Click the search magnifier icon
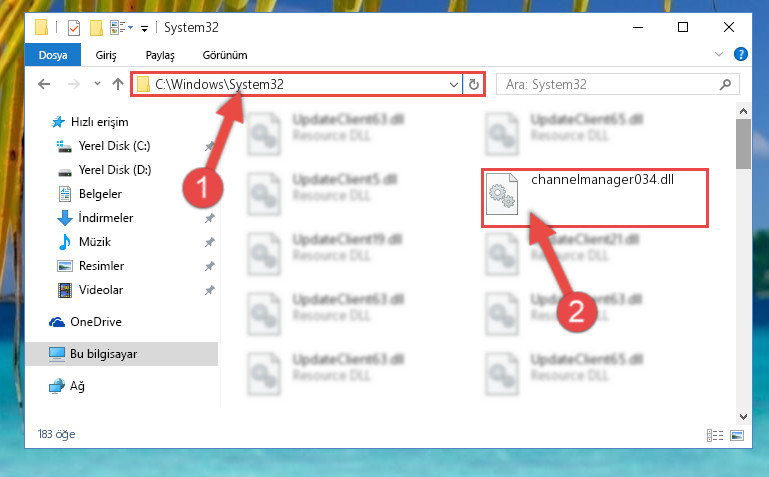Viewport: 769px width, 477px height. (725, 85)
